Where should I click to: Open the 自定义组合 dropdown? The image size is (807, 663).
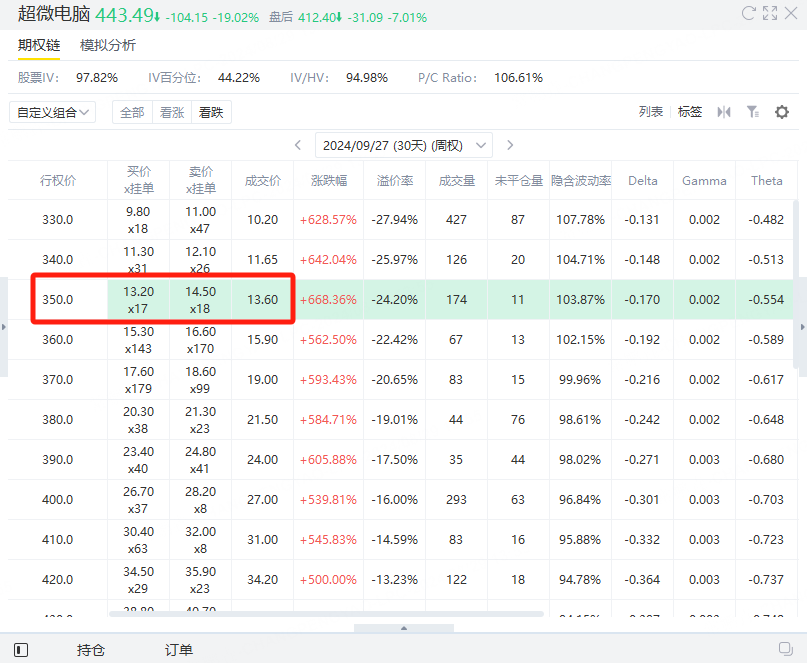pyautogui.click(x=52, y=112)
